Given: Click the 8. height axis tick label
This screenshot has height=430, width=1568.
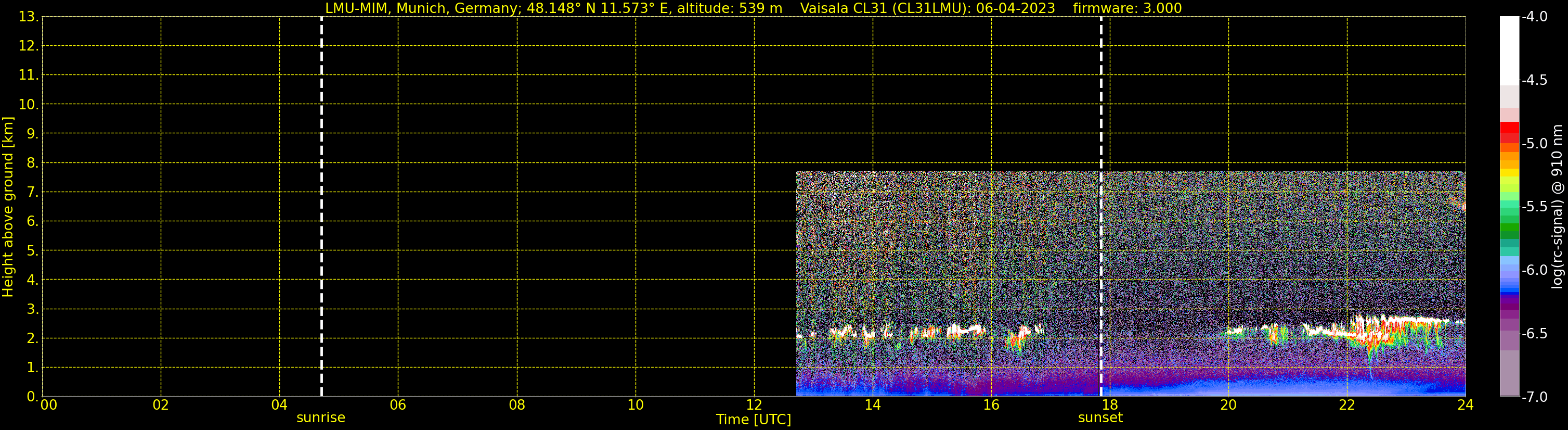Looking at the screenshot, I should (32, 162).
